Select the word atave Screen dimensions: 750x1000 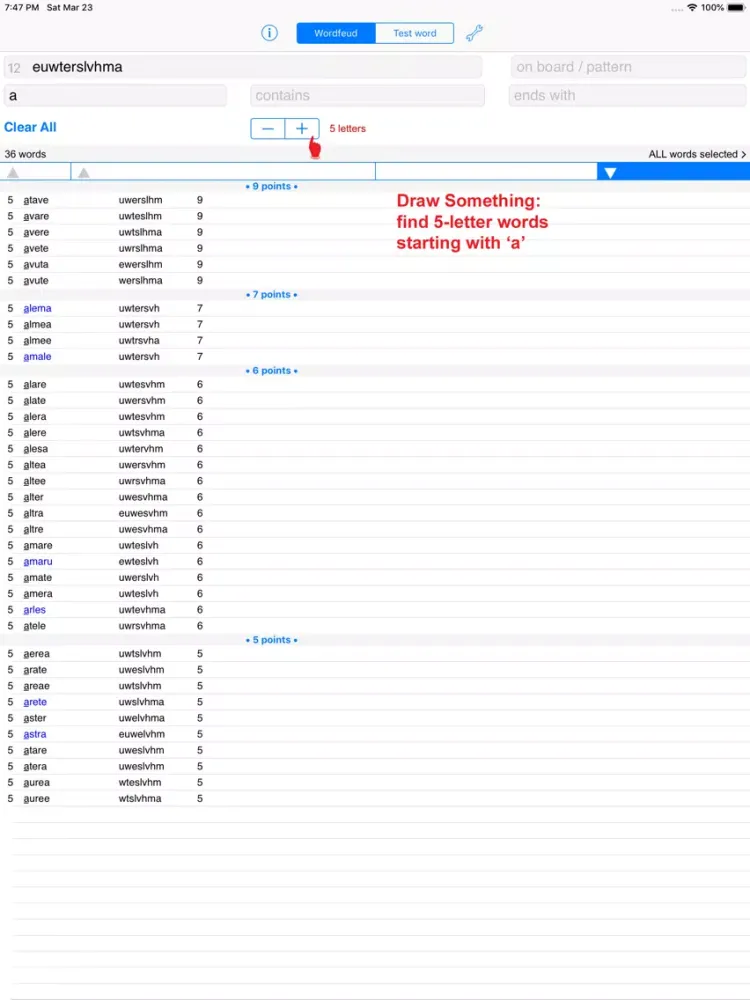(36, 200)
